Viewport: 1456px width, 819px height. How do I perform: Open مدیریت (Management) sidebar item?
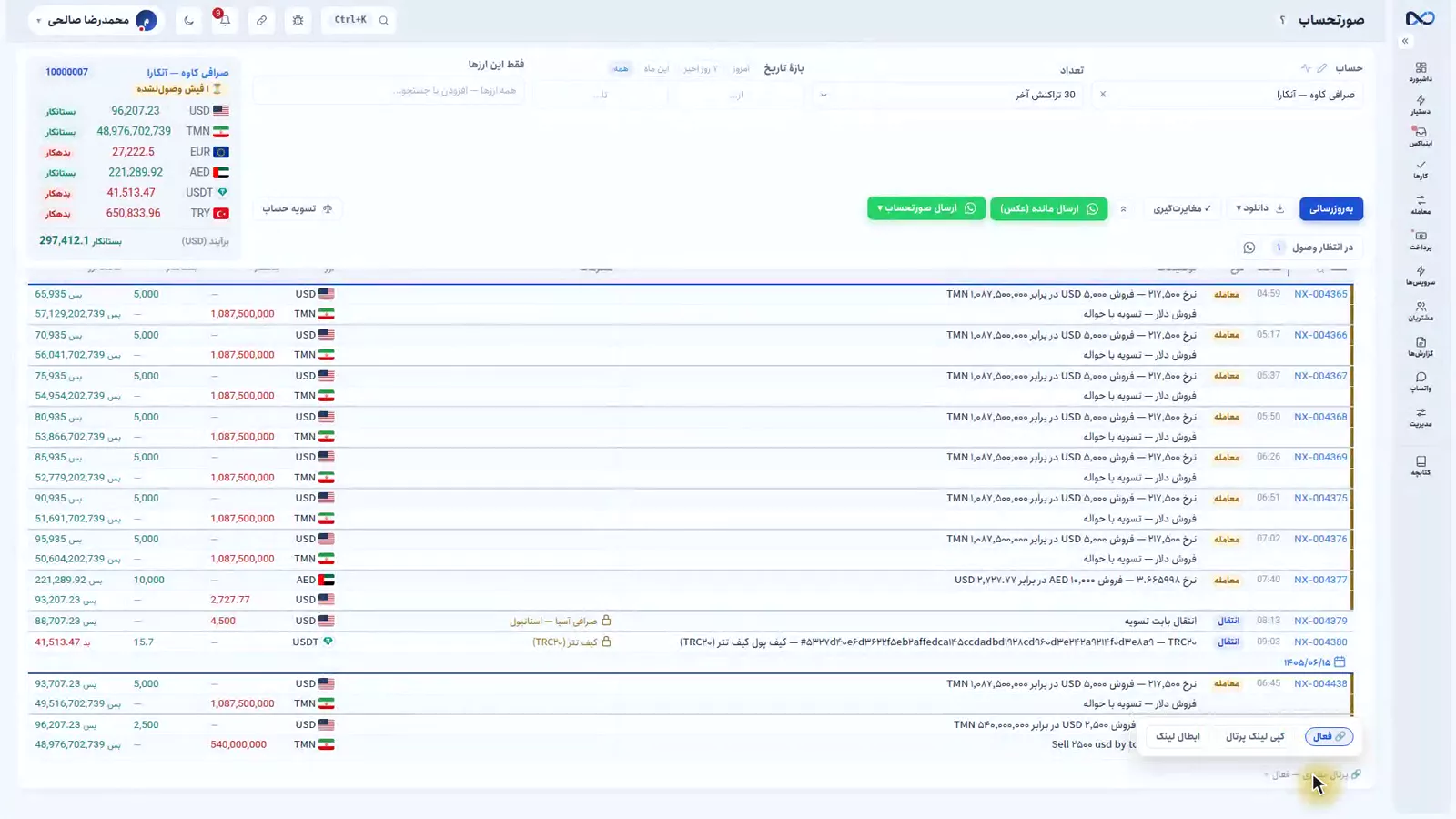pos(1421,418)
